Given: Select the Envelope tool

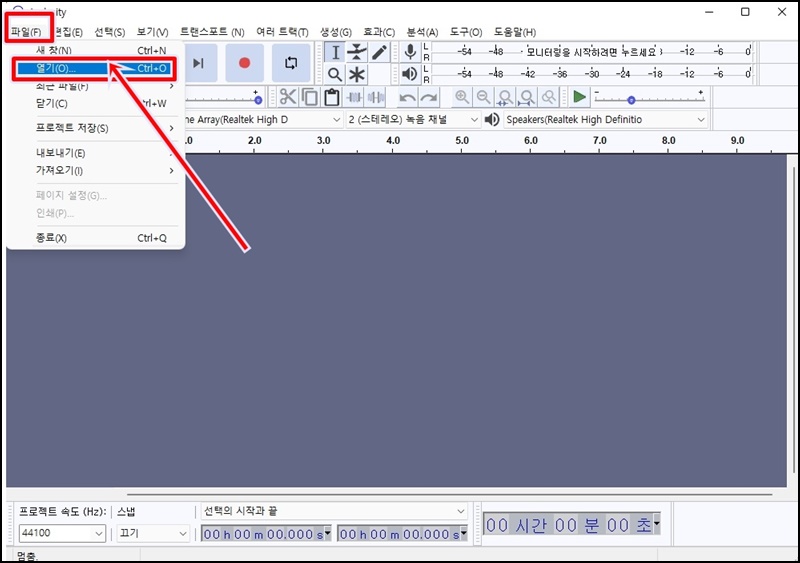Looking at the screenshot, I should 357,52.
